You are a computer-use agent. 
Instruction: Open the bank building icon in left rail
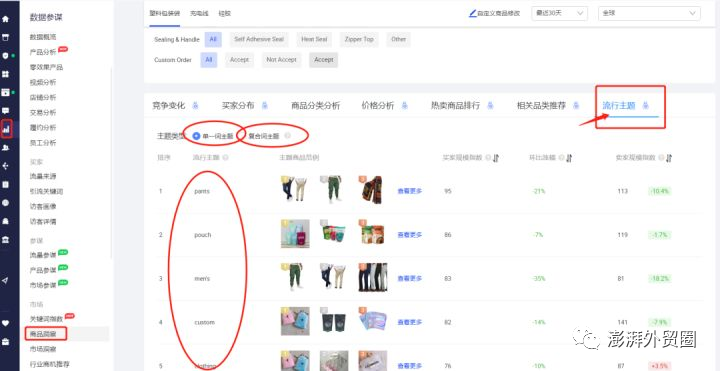click(6, 239)
